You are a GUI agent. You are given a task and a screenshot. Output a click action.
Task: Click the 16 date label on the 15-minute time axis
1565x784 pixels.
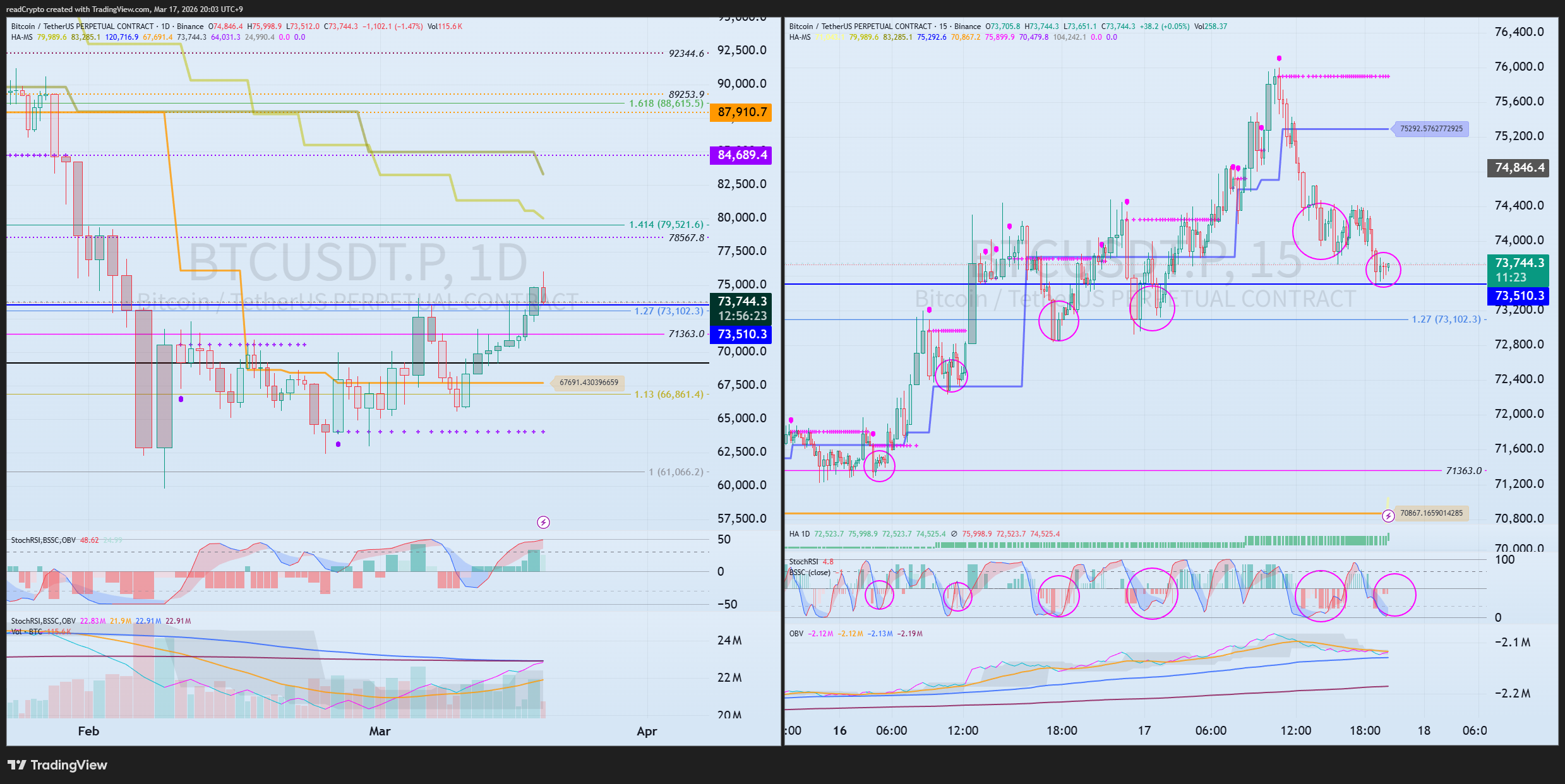(839, 731)
